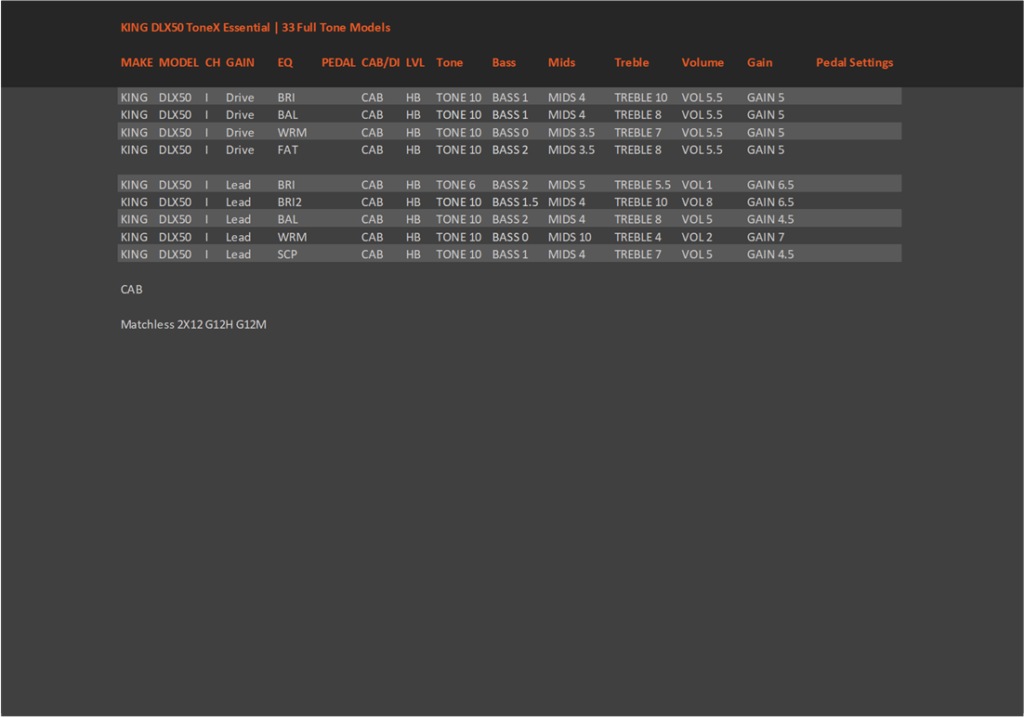This screenshot has height=717, width=1024.
Task: Select DLX50 in the Drive BRI row
Action: [175, 97]
